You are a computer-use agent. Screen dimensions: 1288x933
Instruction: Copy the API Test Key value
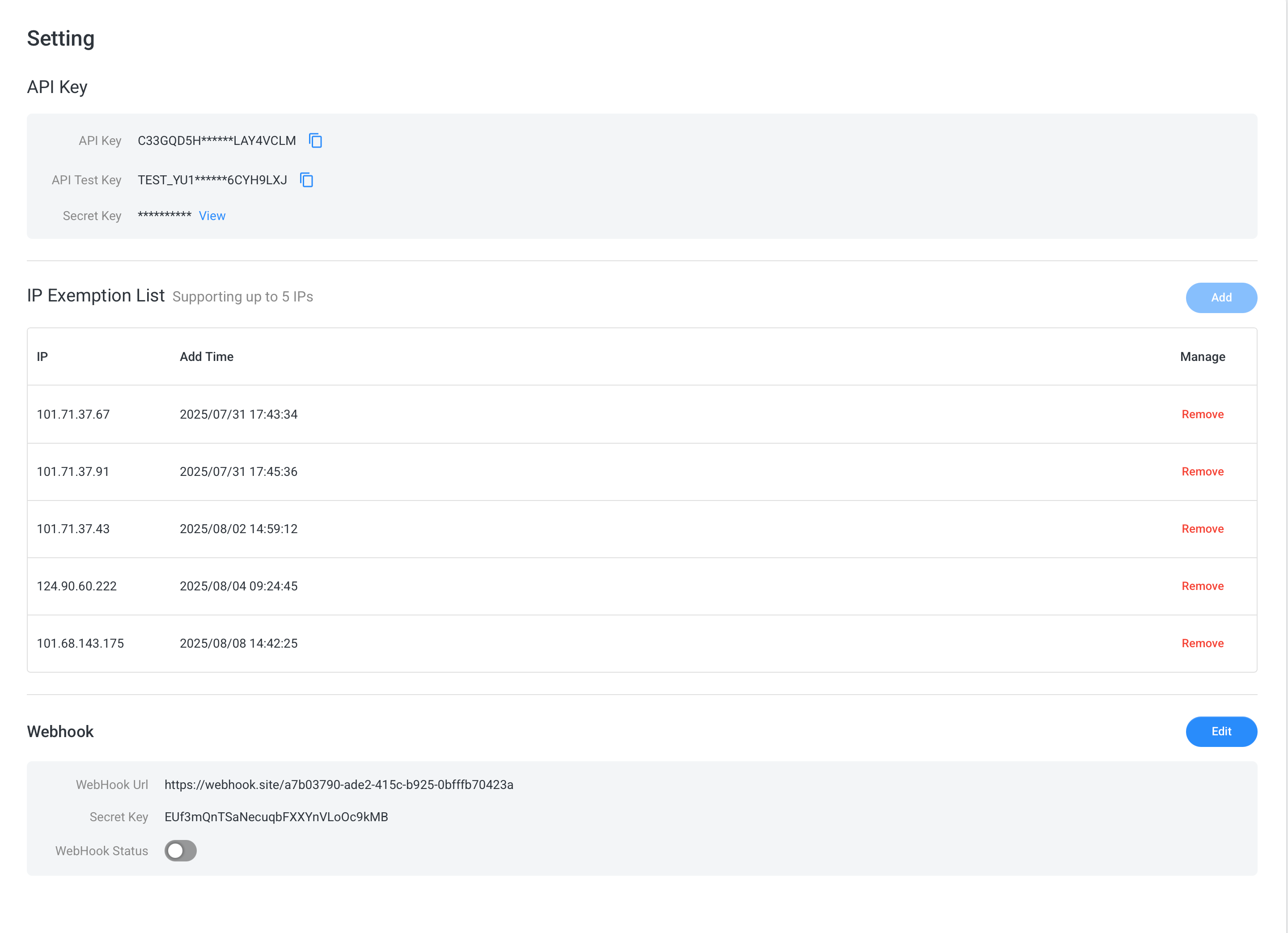click(x=307, y=180)
